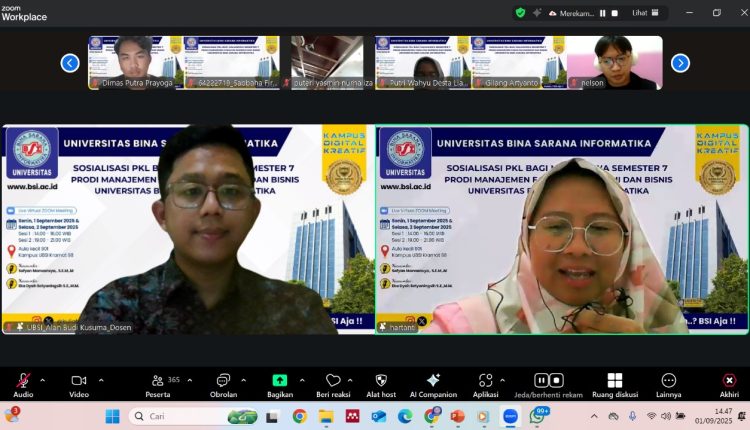Select nelson participant thumbnail
Viewport: 750px width, 430px height.
click(x=615, y=63)
